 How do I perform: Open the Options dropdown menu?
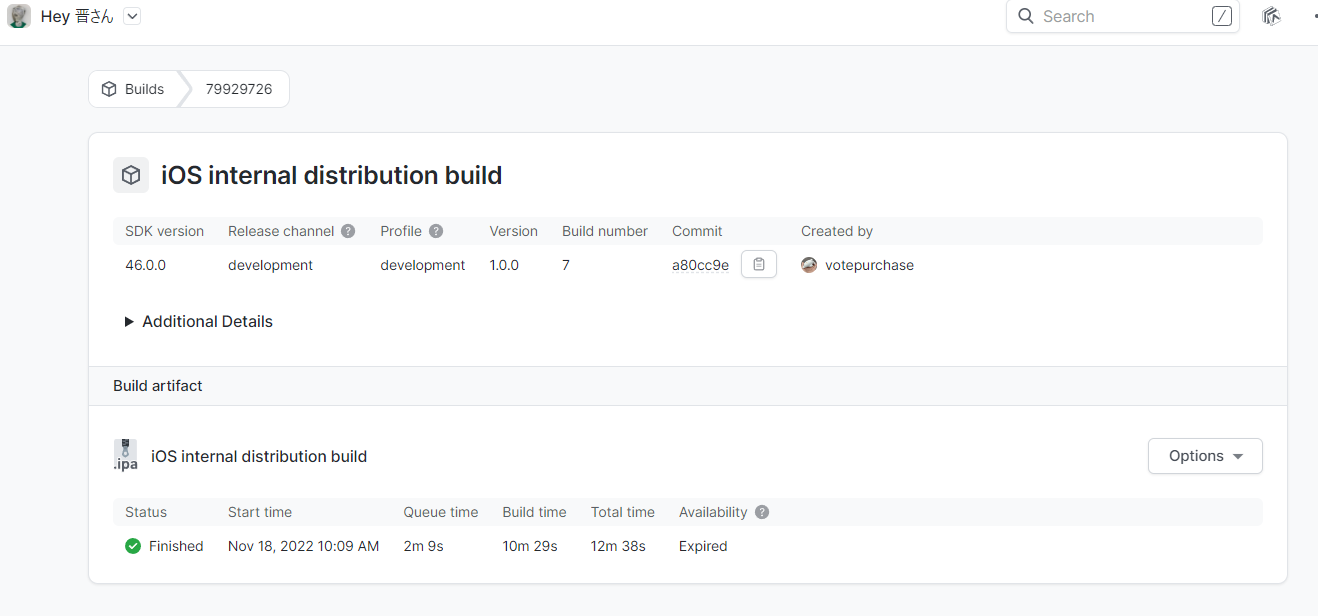tap(1205, 456)
